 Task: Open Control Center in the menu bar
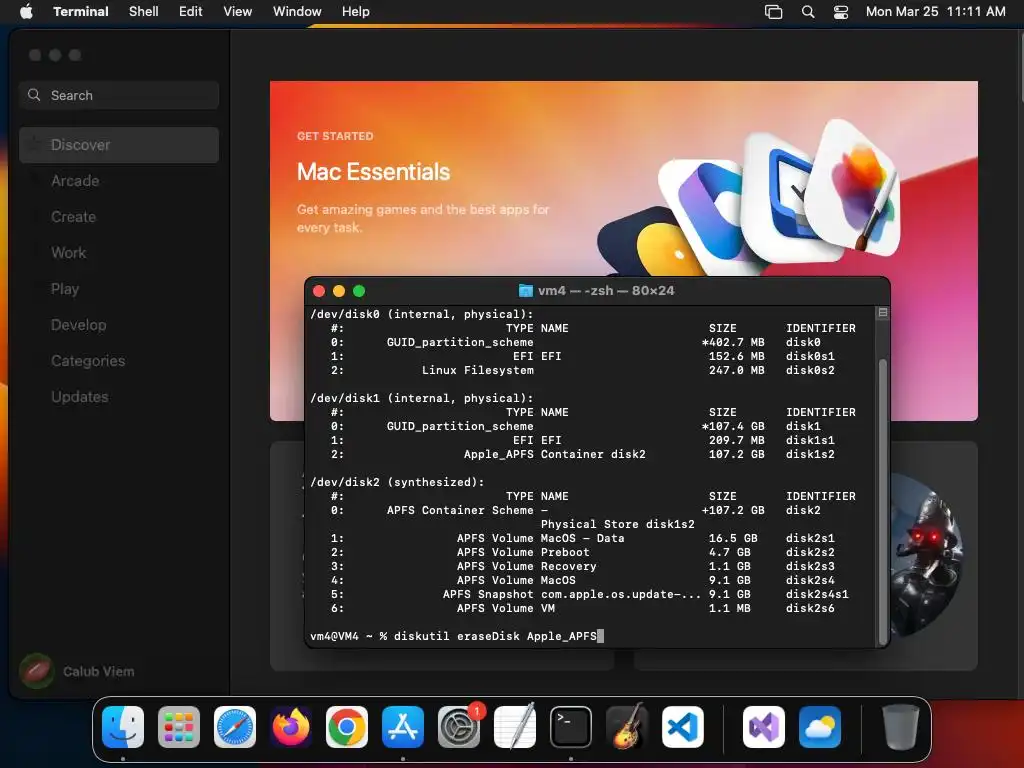click(x=841, y=11)
